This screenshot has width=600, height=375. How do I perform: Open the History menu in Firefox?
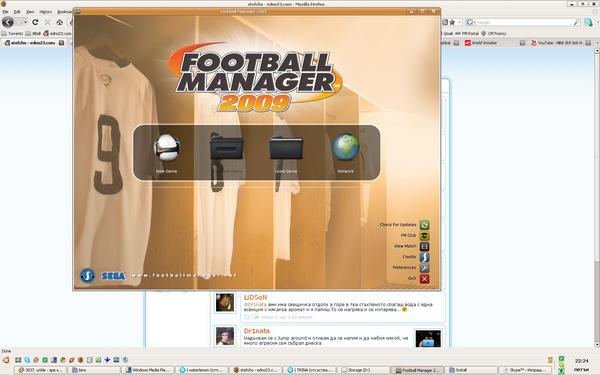(x=46, y=12)
